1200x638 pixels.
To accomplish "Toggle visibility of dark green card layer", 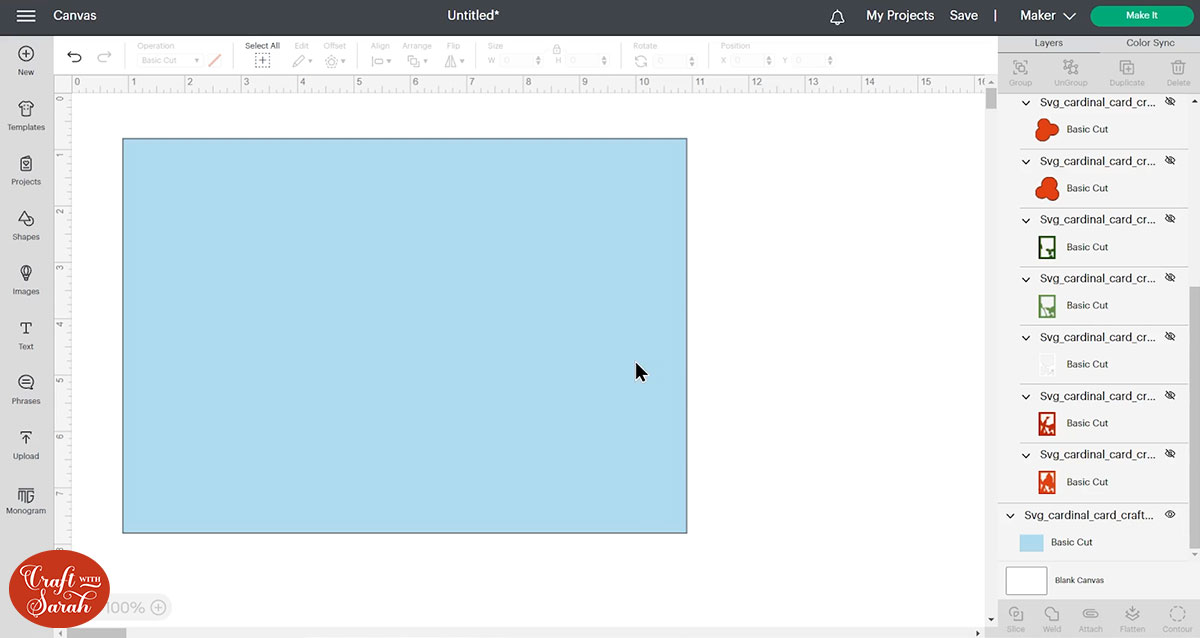I will [1169, 220].
